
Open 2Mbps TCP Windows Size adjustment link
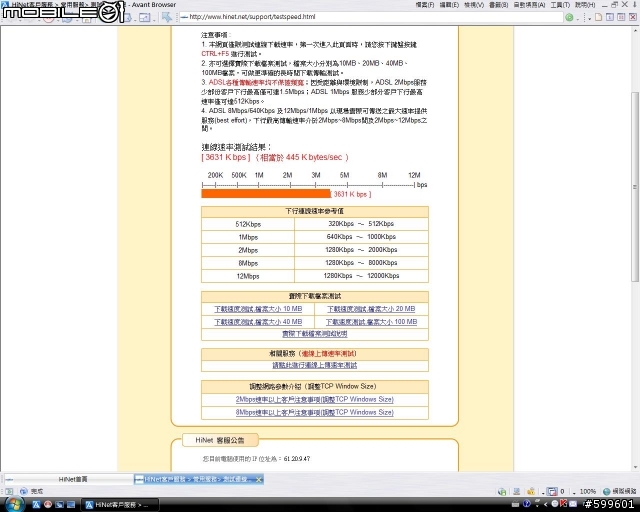click(x=314, y=399)
